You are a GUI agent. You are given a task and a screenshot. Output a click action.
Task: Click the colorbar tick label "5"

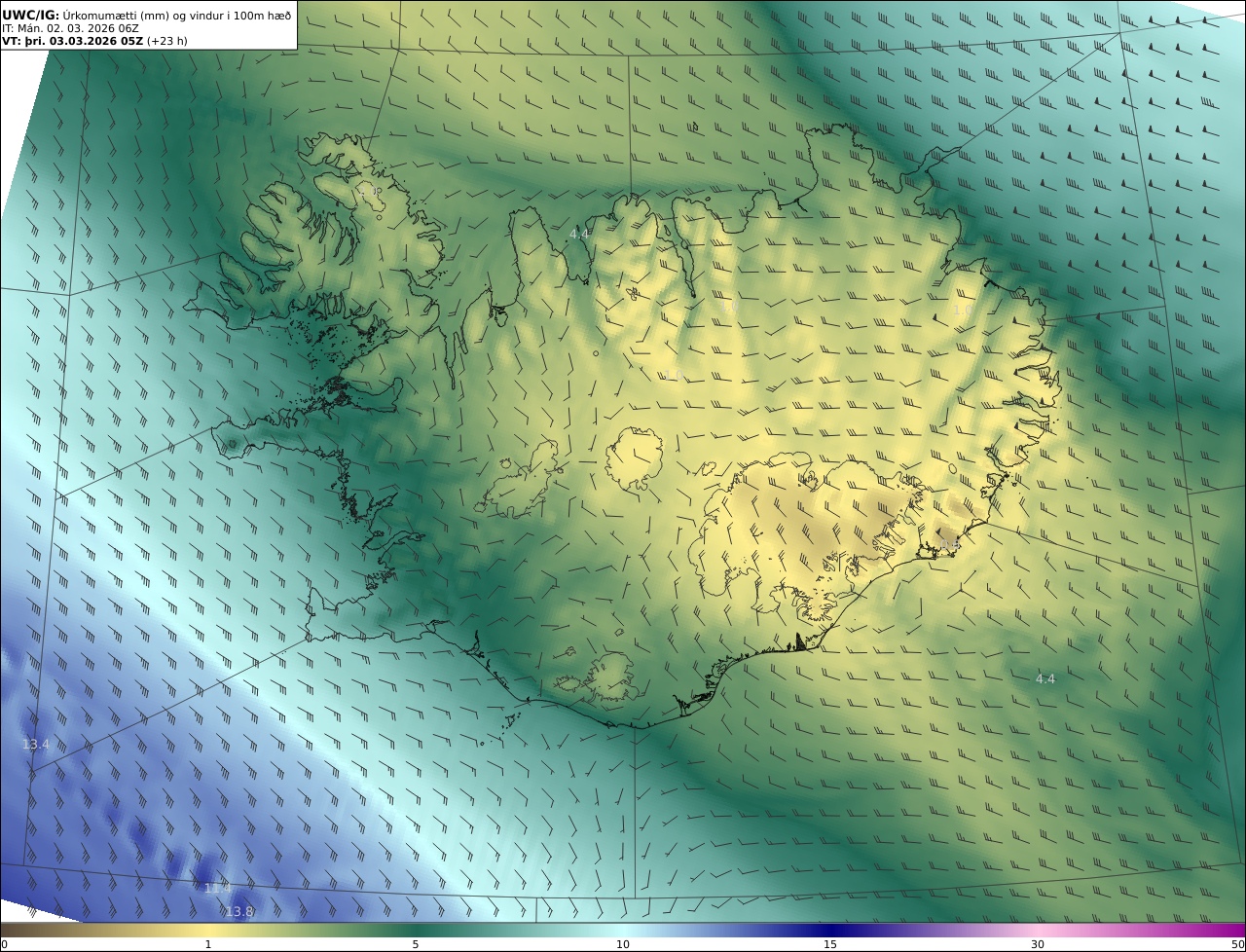coord(416,944)
